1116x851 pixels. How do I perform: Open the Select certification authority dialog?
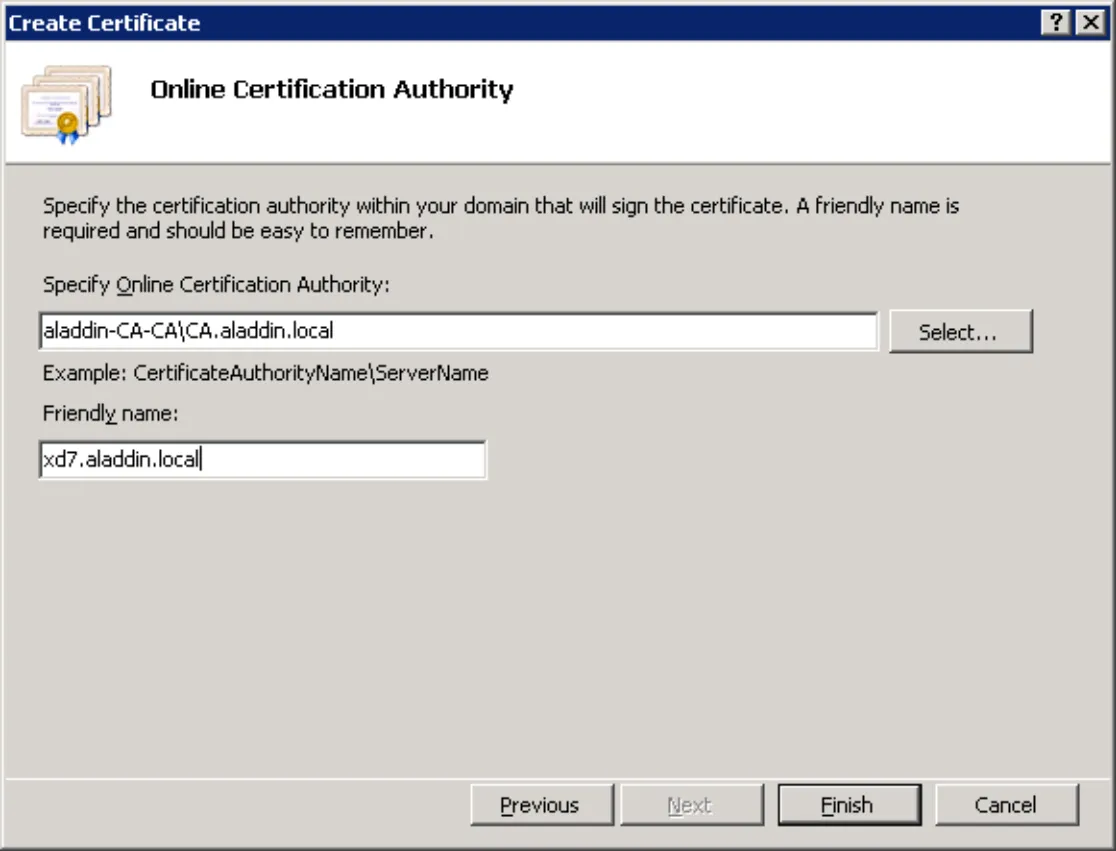click(960, 332)
